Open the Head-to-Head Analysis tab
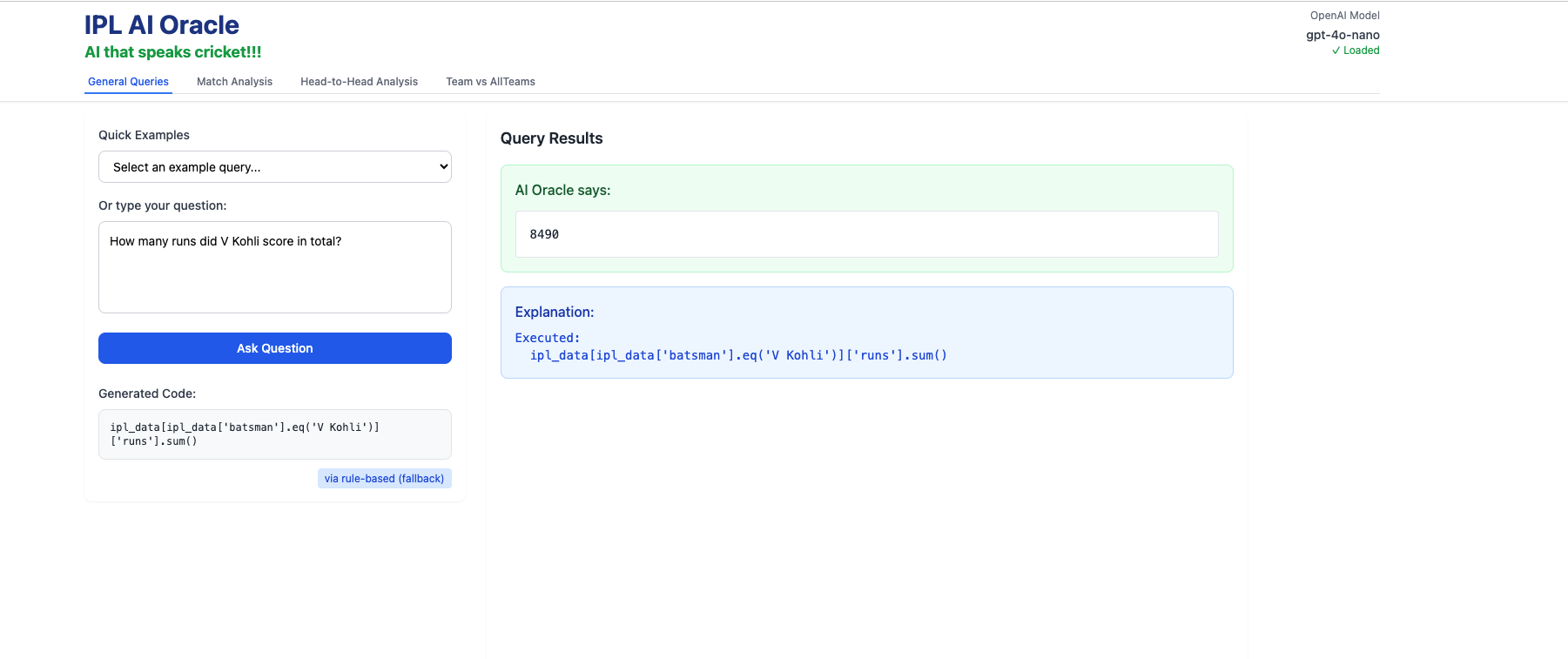This screenshot has height=659, width=1568. click(359, 82)
